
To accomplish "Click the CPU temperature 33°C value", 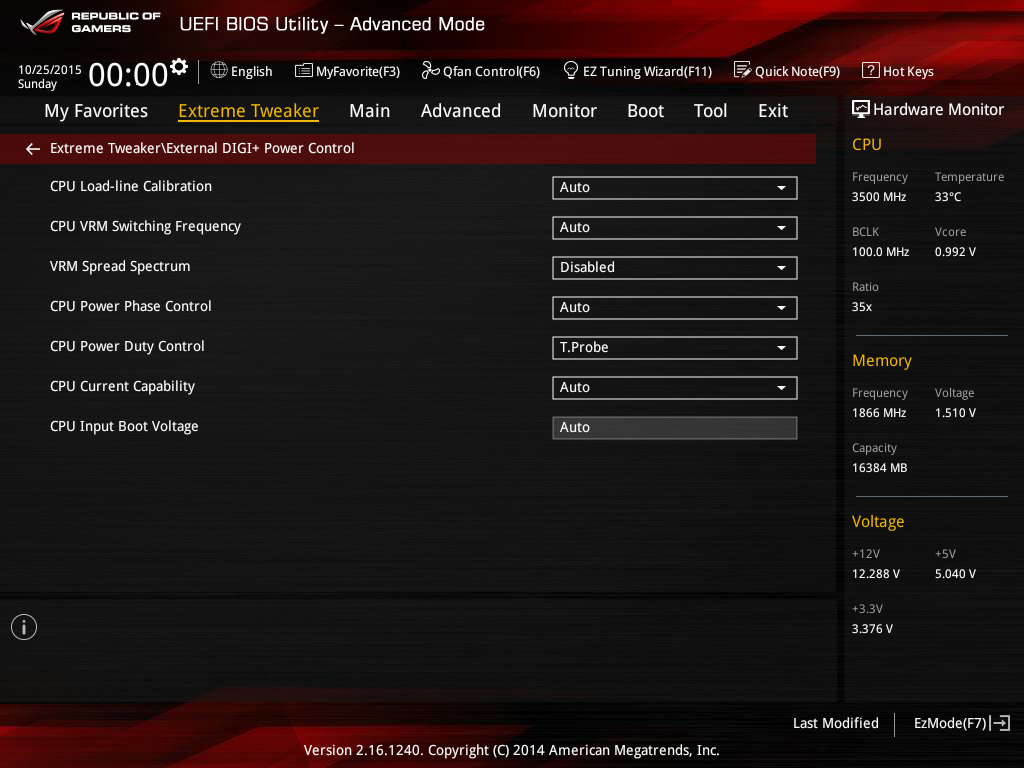I will 948,197.
